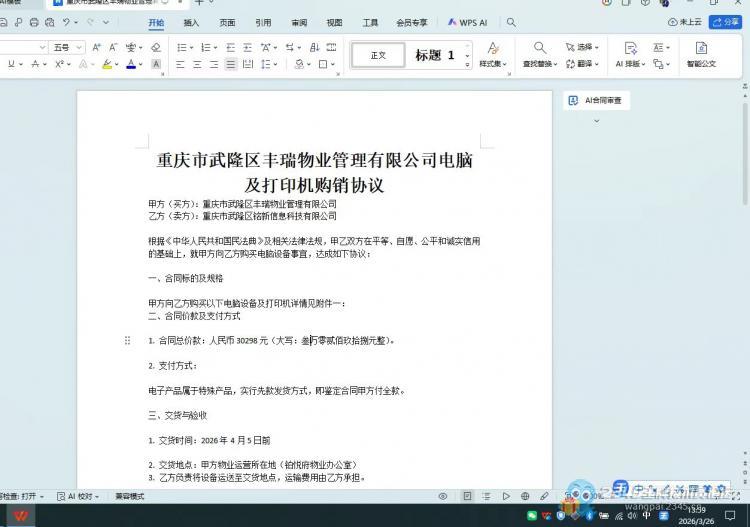Click the AI contract review button
Image resolution: width=750 pixels, height=527 pixels.
(x=596, y=101)
